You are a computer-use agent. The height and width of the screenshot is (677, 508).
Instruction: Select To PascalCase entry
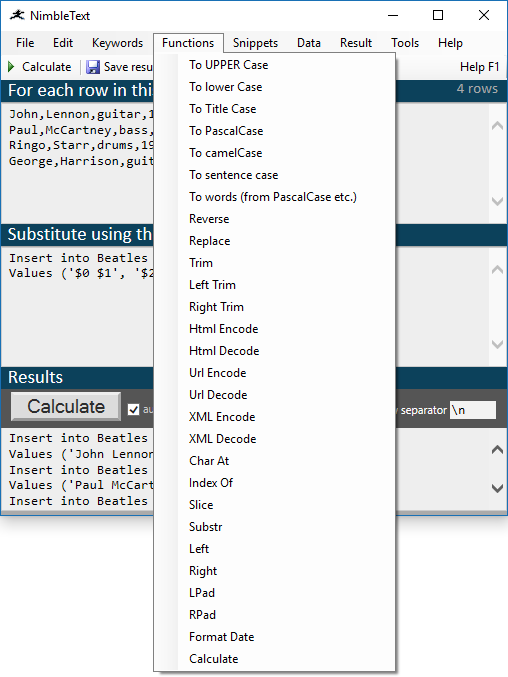(x=275, y=131)
